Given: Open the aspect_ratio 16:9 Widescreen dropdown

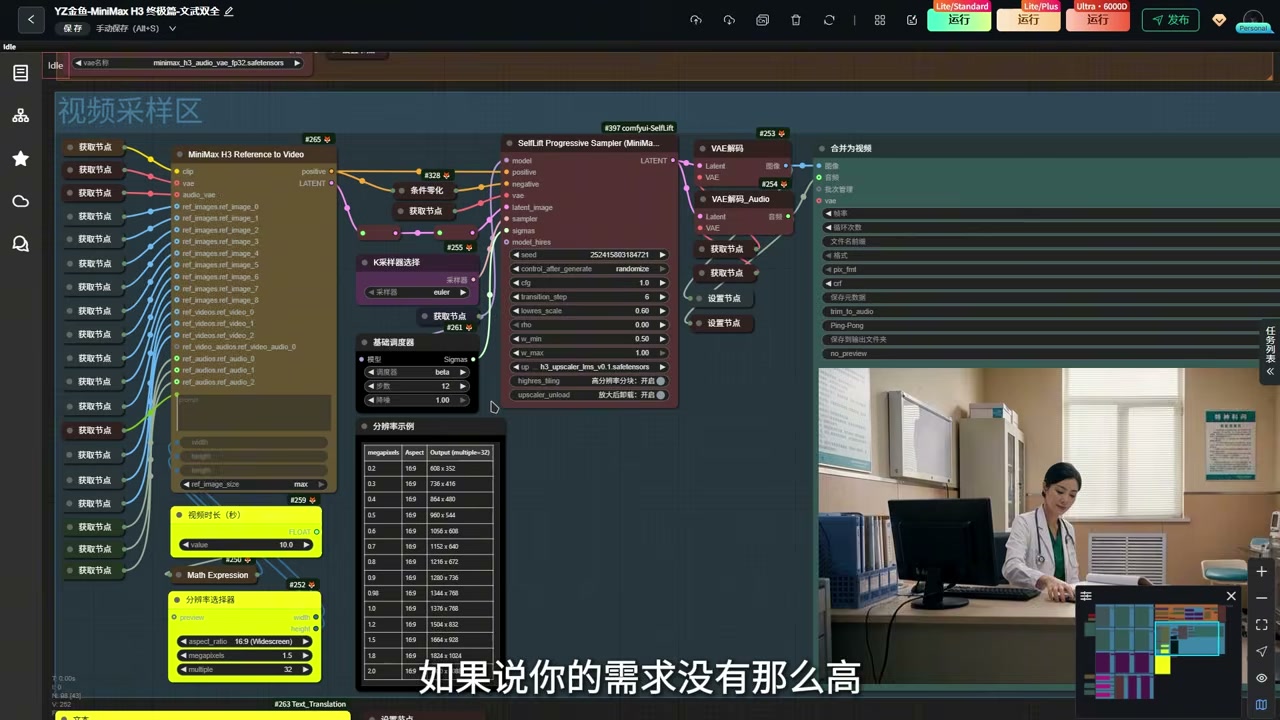Looking at the screenshot, I should [245, 641].
